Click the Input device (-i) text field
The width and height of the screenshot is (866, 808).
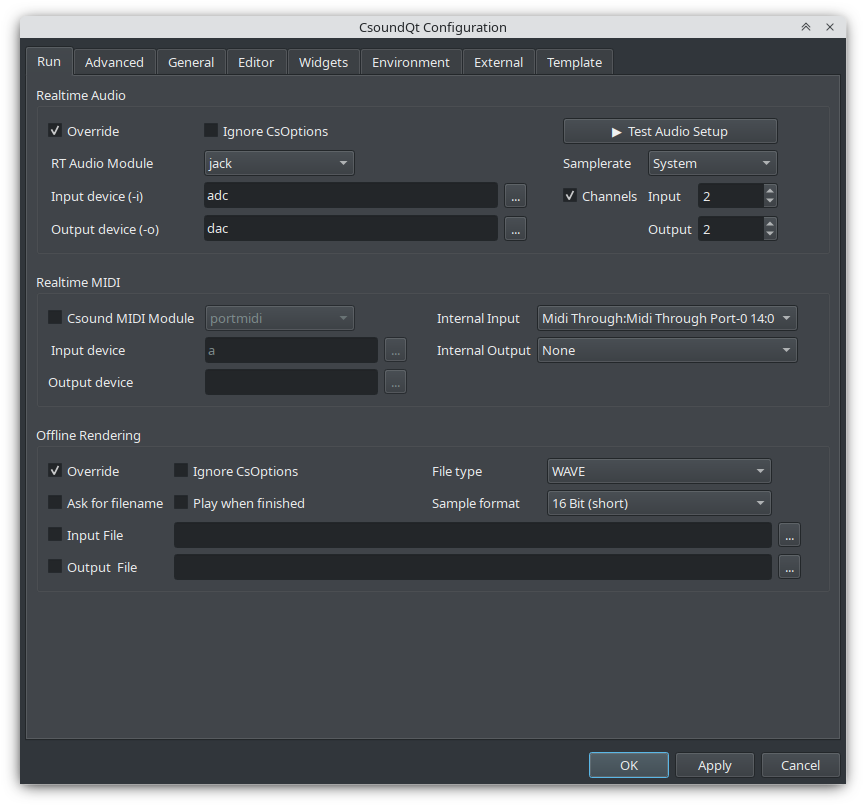coord(351,196)
